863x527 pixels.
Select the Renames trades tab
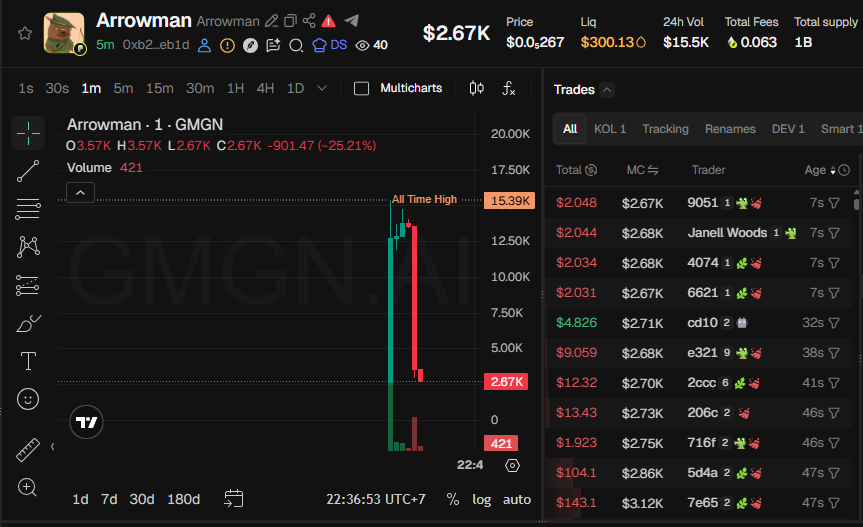730,129
